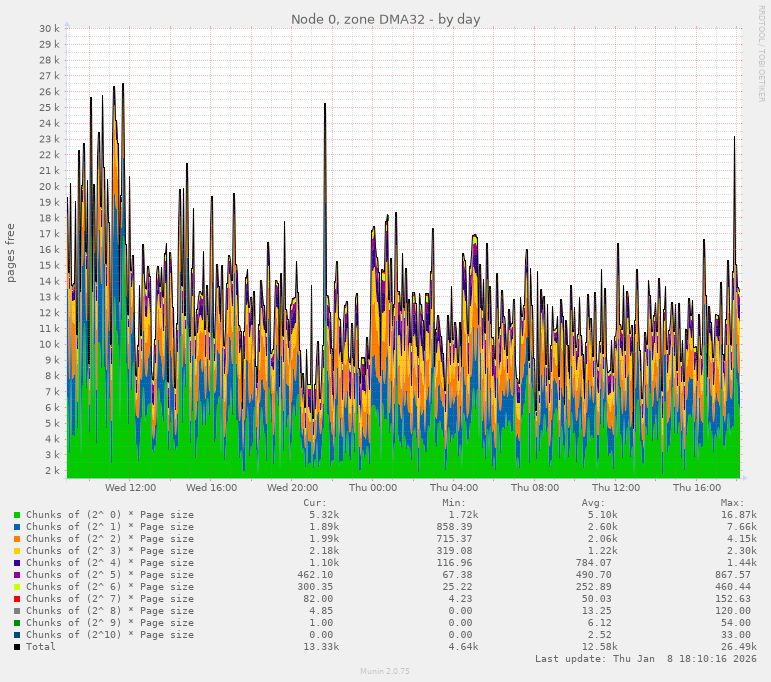771x682 pixels.
Task: Select the legend label Chunks of (2^ 2)
Action: tap(110, 539)
